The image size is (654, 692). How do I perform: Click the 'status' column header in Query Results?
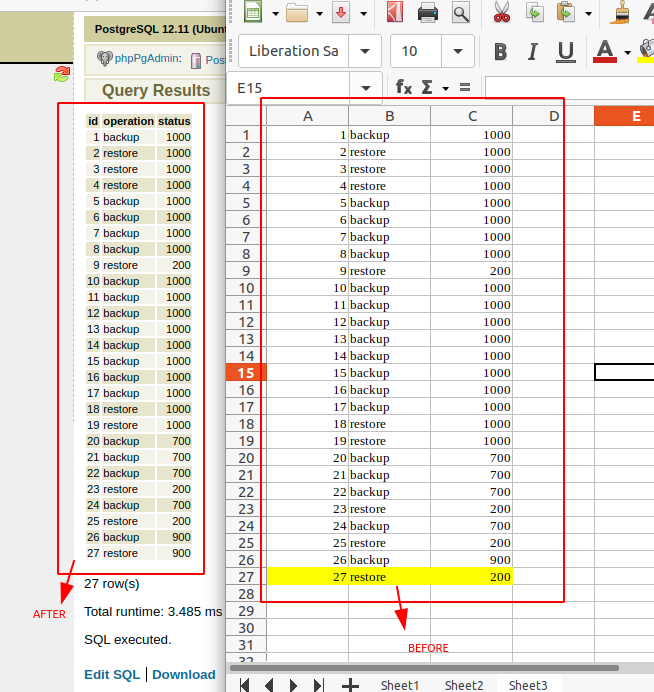click(174, 121)
